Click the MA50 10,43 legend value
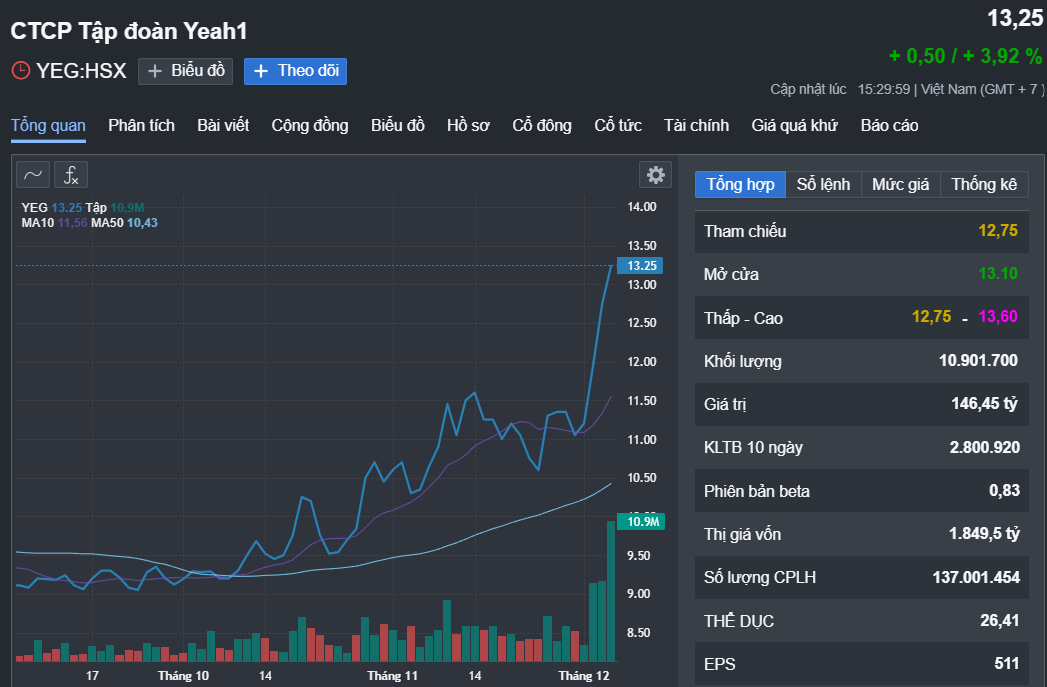This screenshot has width=1047, height=687. 142,223
